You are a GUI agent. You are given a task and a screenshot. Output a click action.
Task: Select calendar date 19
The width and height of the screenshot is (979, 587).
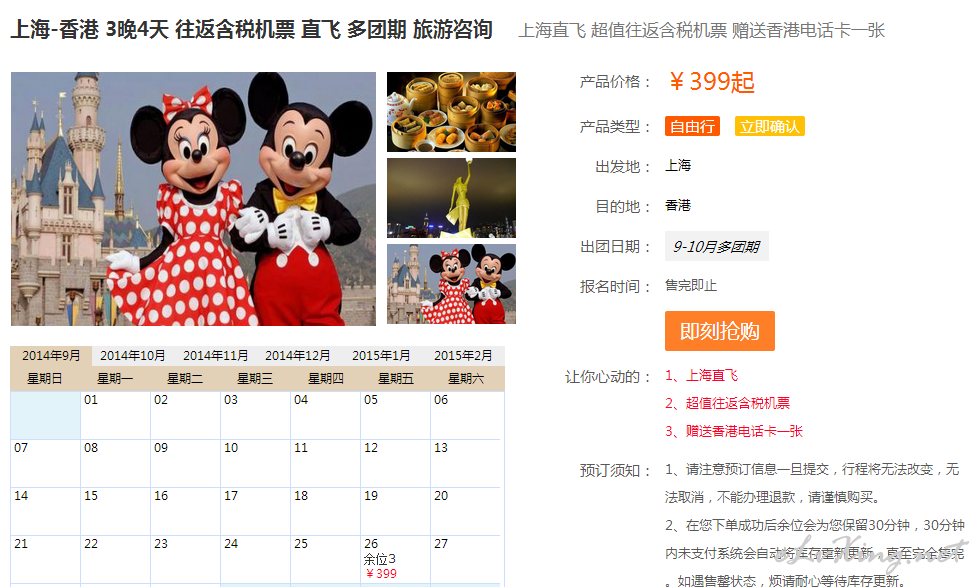pyautogui.click(x=395, y=511)
